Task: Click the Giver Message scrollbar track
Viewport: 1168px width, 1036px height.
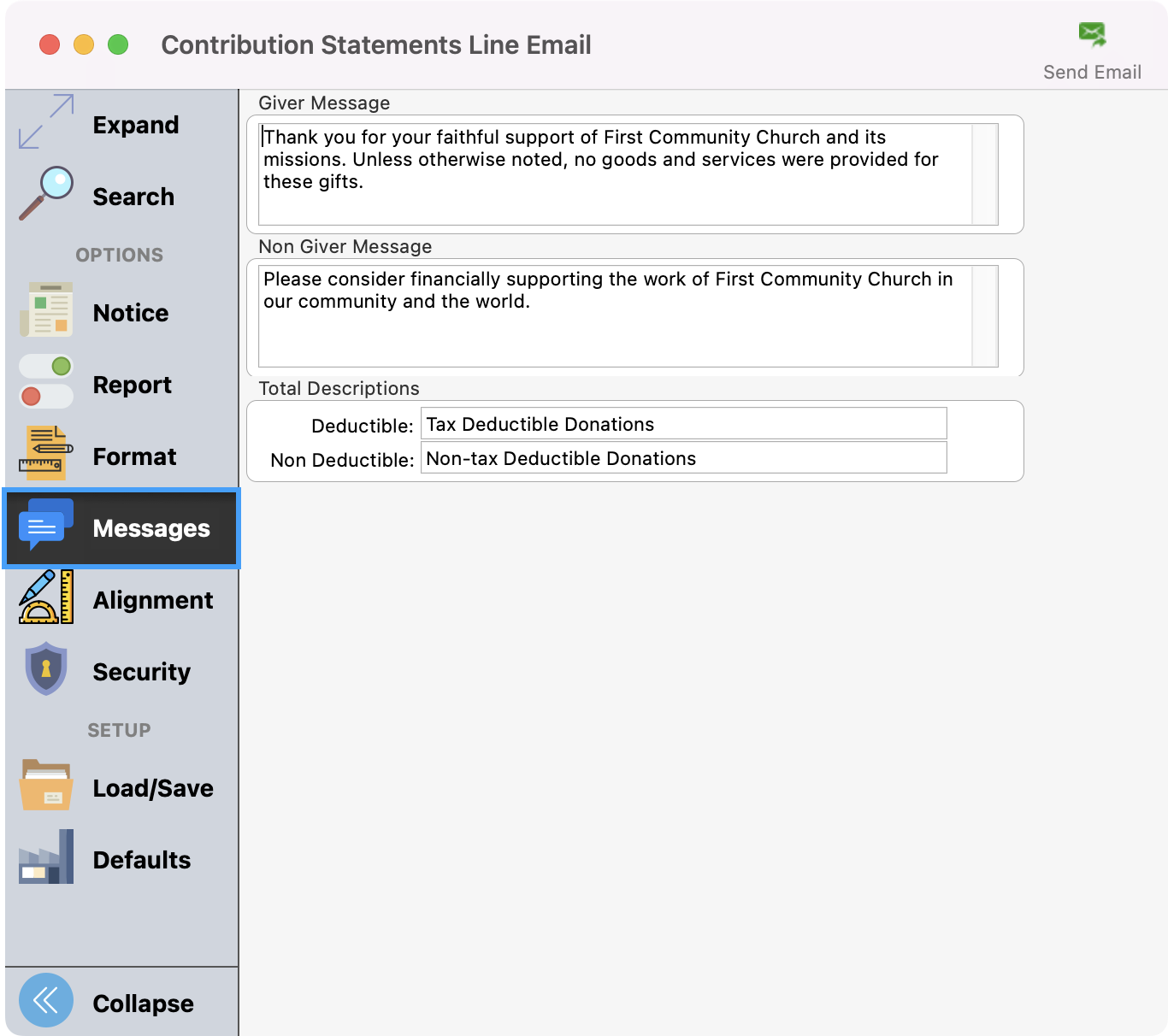Action: pos(985,174)
